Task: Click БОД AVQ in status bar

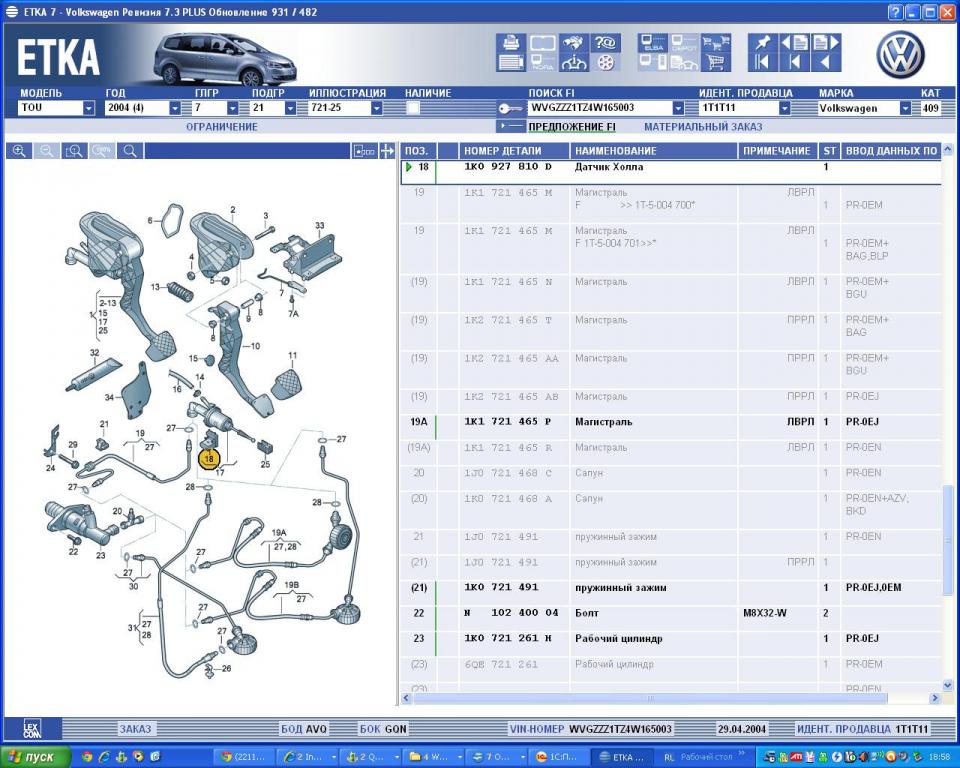Action: click(x=304, y=729)
